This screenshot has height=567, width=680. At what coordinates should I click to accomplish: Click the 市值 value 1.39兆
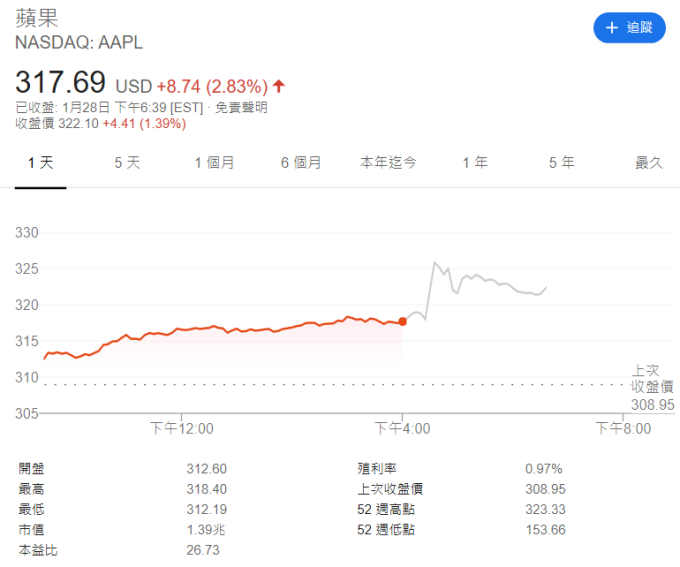click(x=206, y=530)
